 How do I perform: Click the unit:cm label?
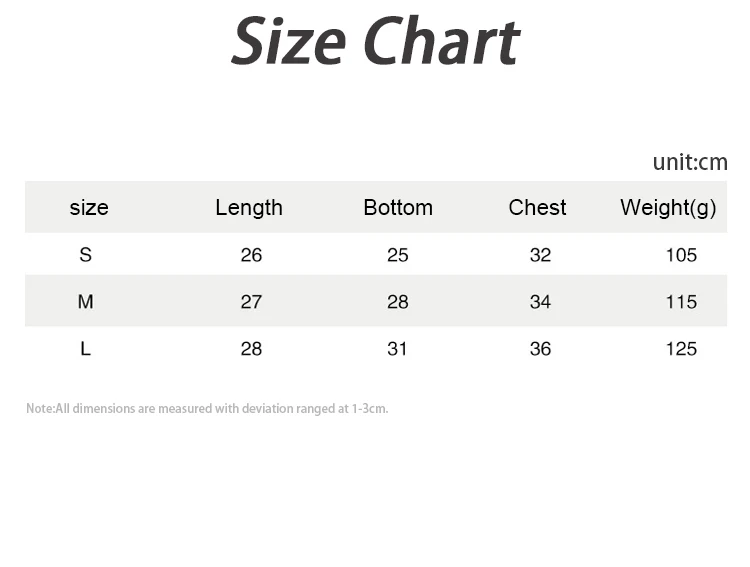coord(689,162)
